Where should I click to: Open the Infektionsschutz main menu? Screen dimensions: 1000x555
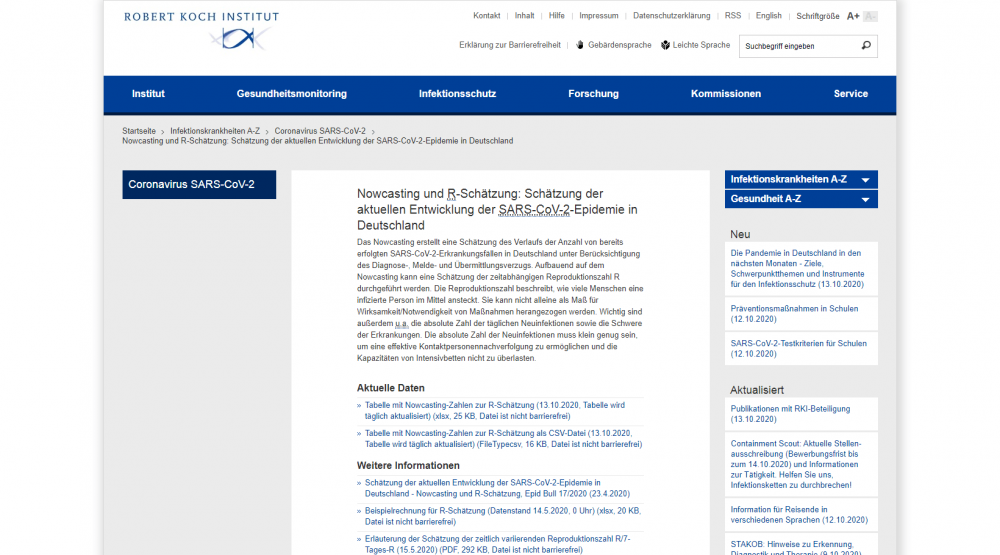coord(457,94)
